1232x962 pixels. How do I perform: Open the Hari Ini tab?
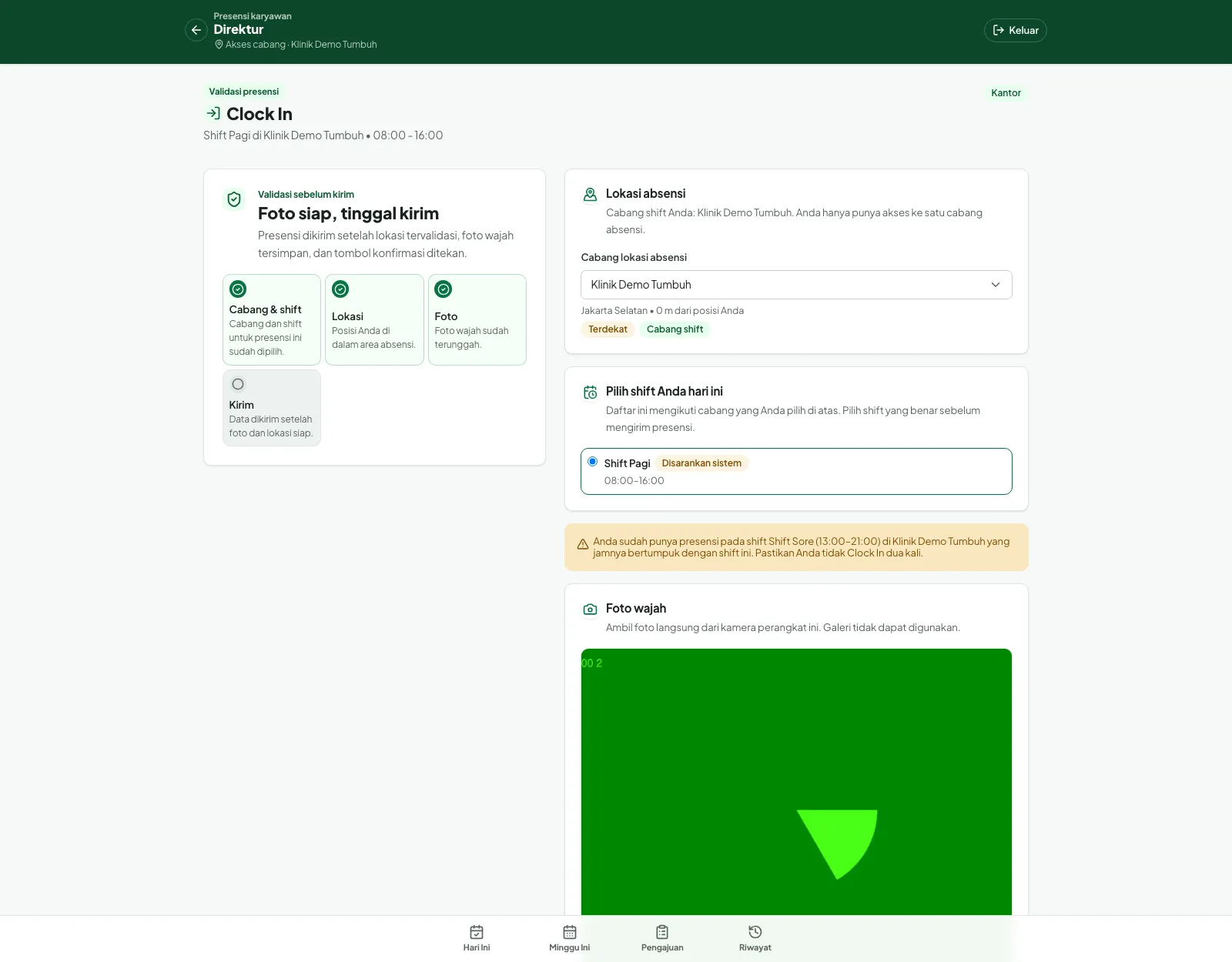(x=477, y=938)
